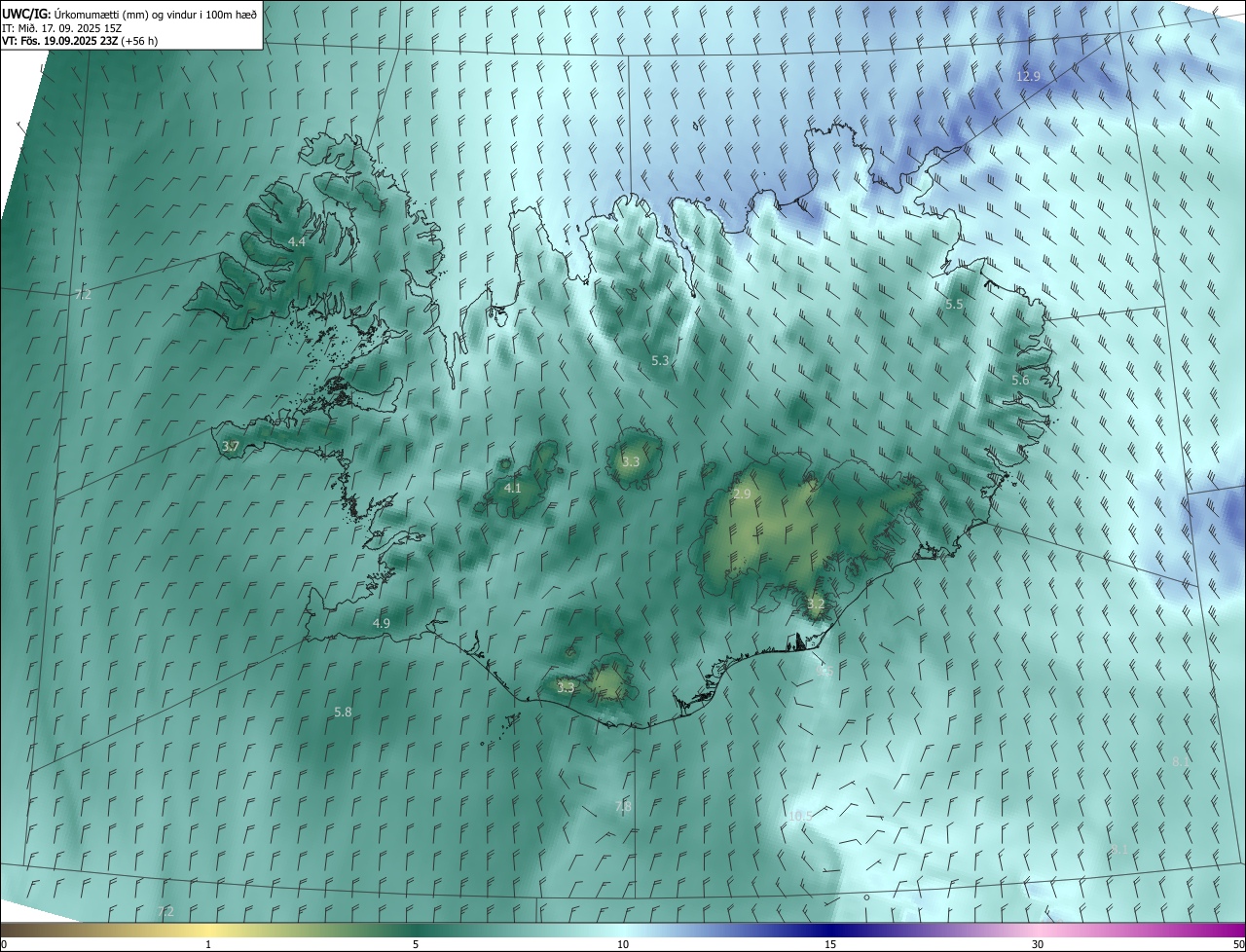Click the 15 label on the color scale
This screenshot has width=1246, height=952.
(x=830, y=945)
